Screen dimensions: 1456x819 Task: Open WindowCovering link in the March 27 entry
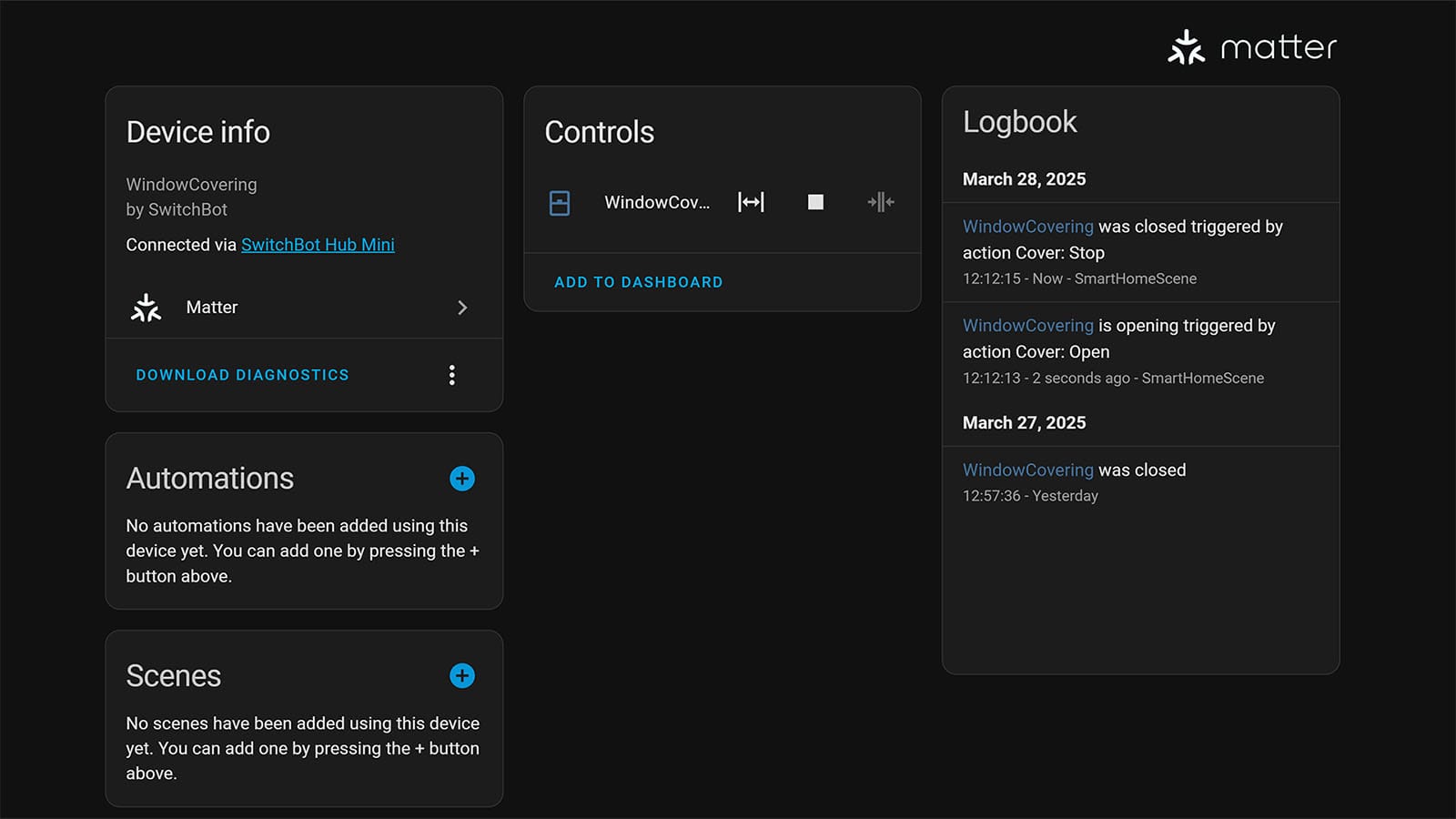point(1028,470)
